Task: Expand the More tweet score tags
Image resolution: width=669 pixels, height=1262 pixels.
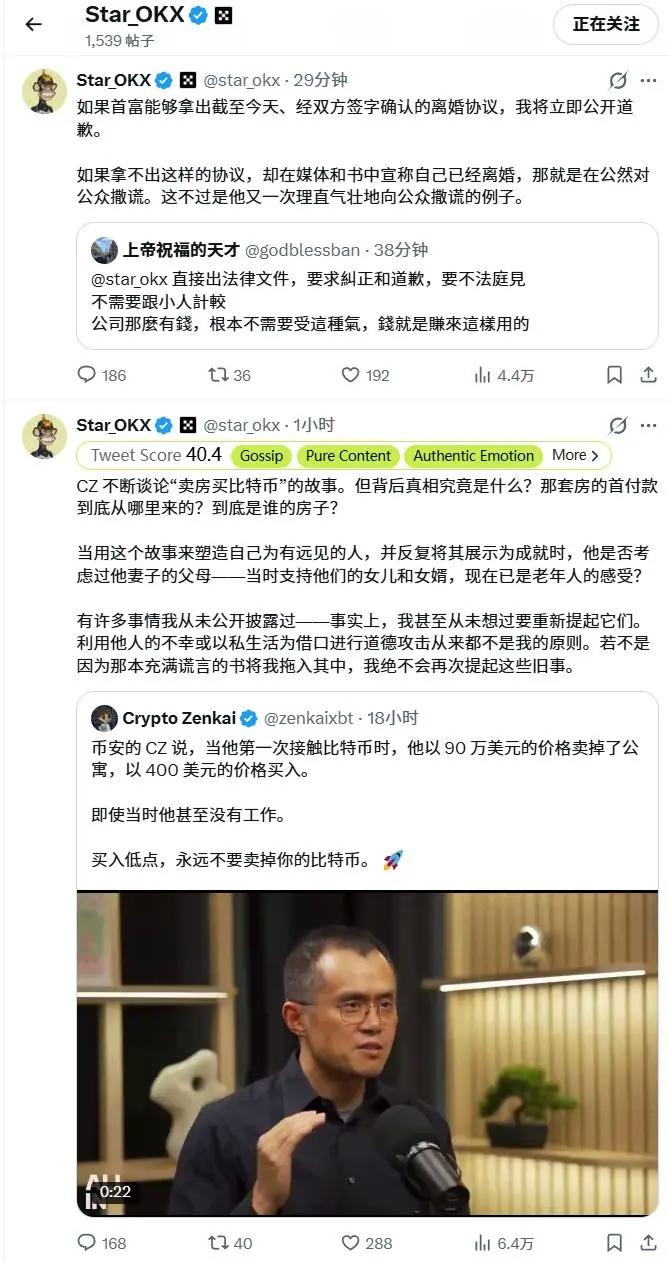Action: (576, 455)
